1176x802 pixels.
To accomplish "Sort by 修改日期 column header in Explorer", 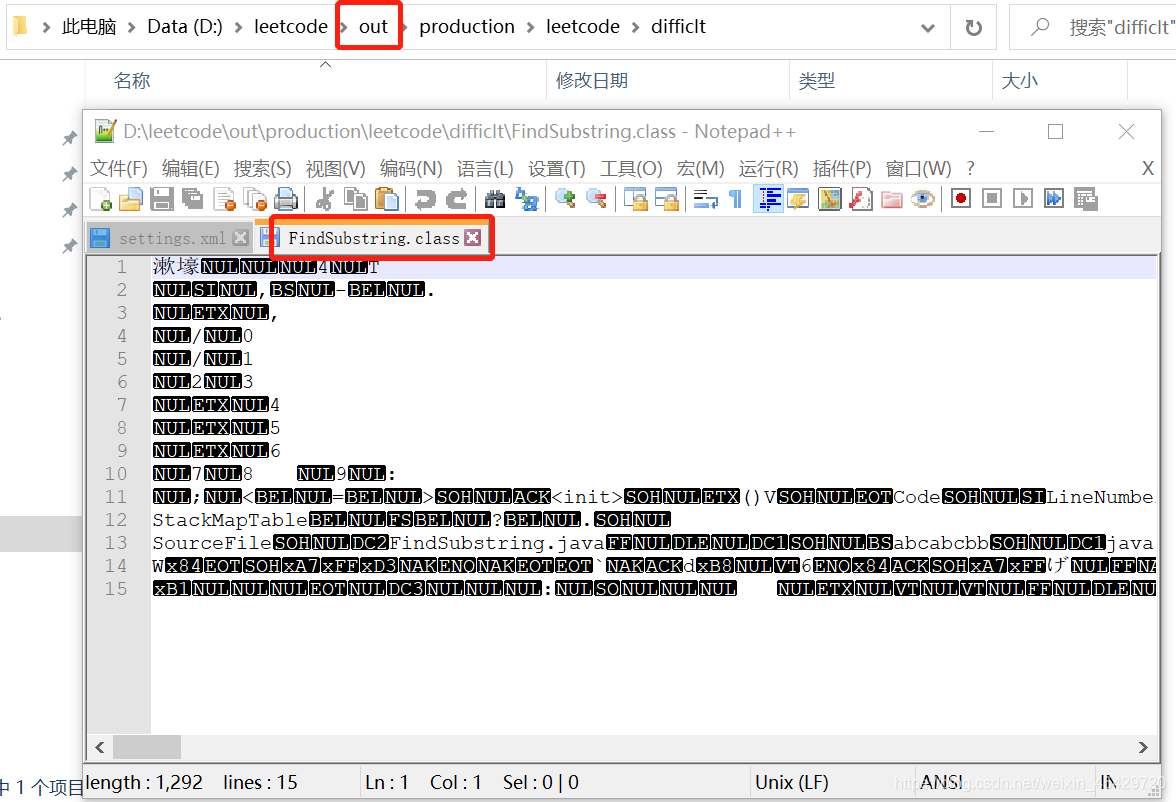I will 592,80.
